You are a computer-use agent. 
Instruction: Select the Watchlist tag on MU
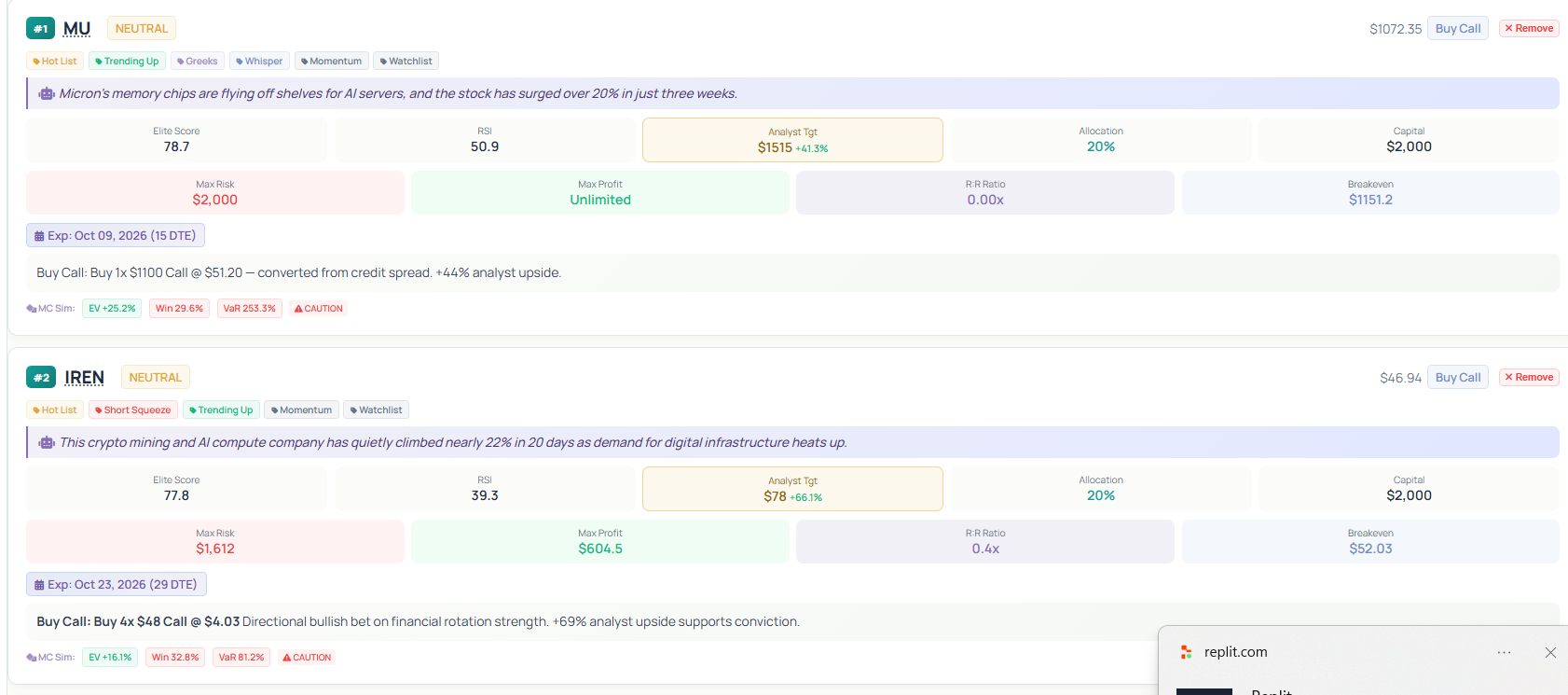point(406,62)
